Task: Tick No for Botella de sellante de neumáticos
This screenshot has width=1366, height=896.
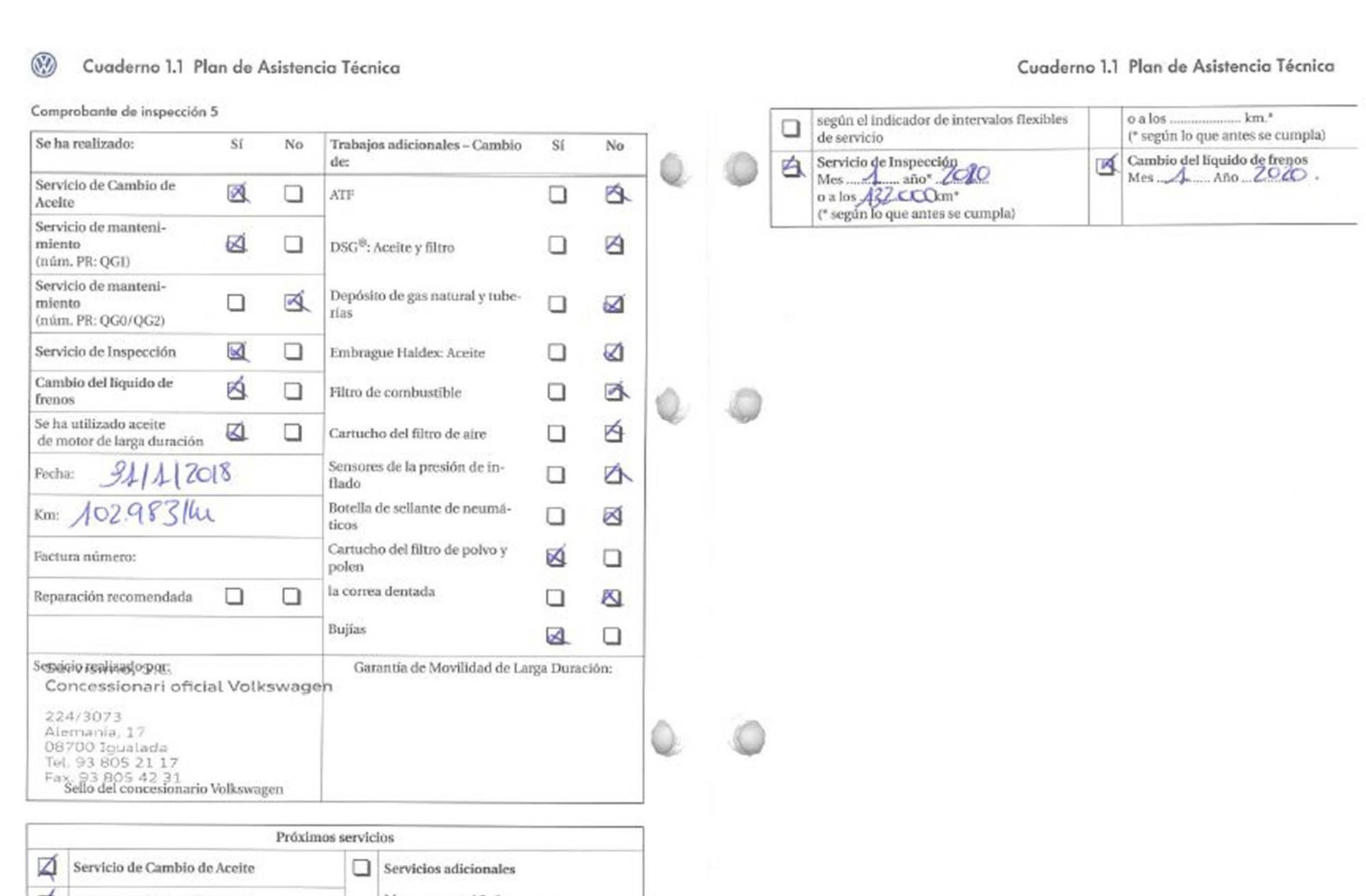Action: click(613, 516)
